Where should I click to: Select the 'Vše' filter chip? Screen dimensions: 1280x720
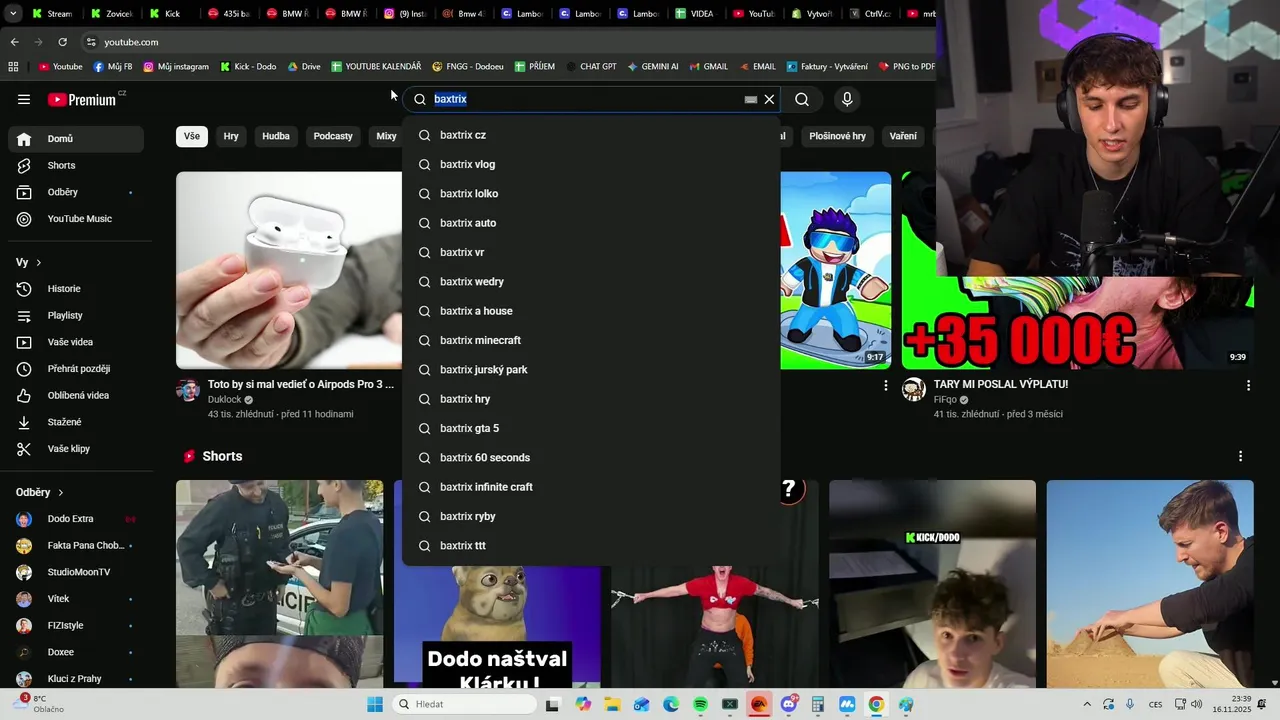pos(192,136)
